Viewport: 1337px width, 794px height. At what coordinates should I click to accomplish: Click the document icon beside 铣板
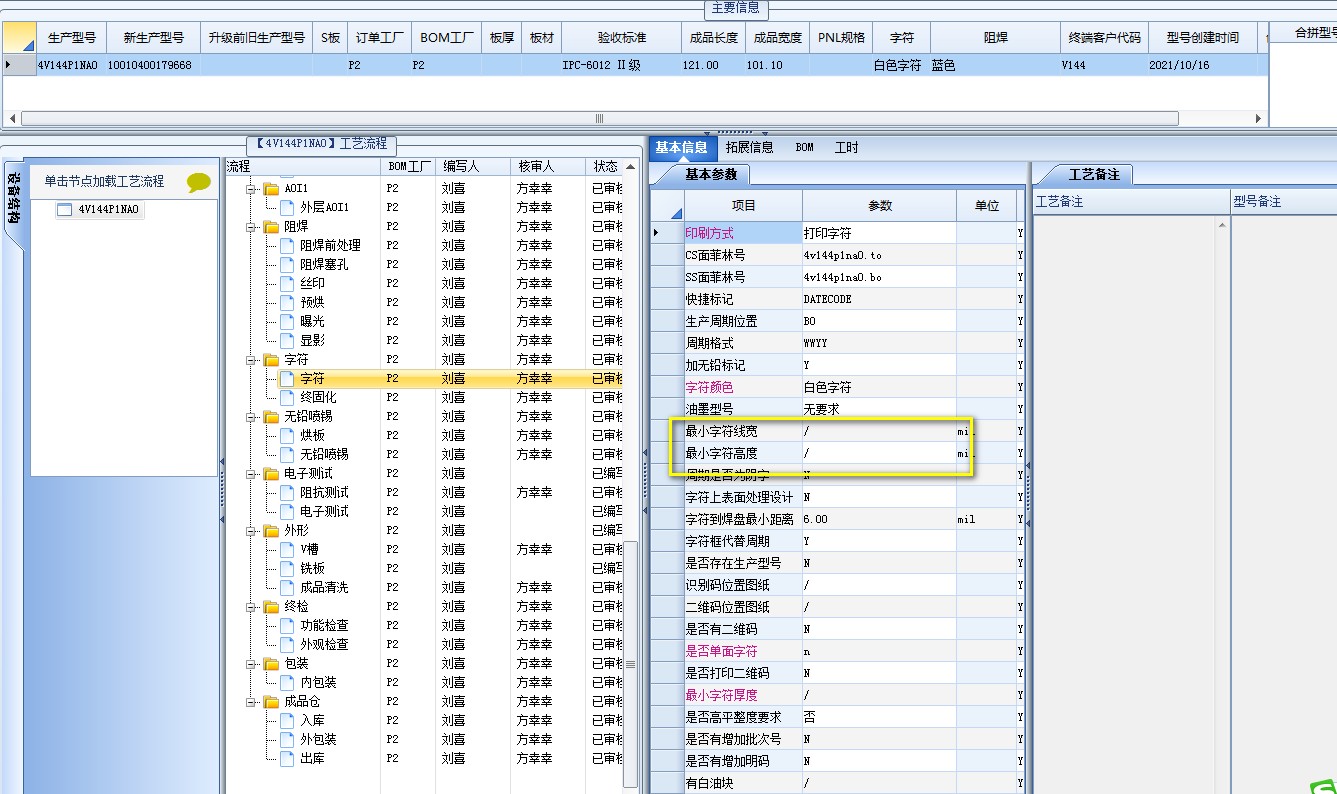(x=288, y=569)
